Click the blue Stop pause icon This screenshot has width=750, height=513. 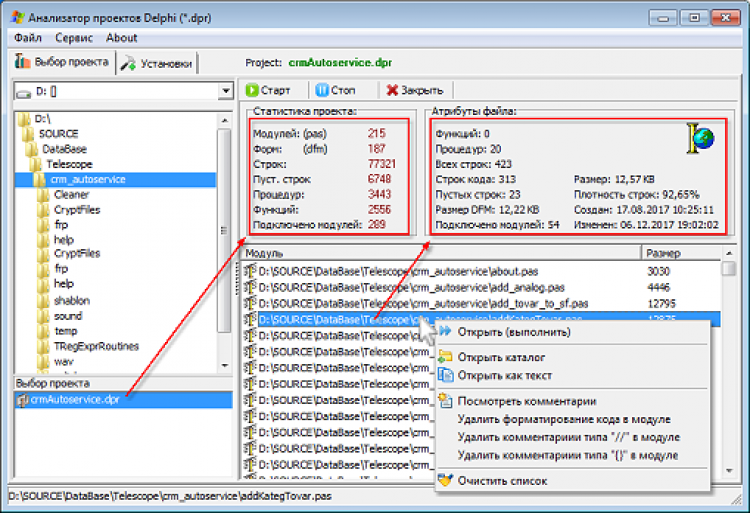322,90
